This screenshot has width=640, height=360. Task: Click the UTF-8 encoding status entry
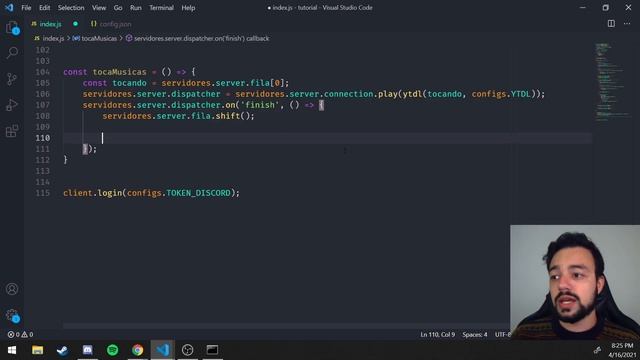pyautogui.click(x=503, y=335)
